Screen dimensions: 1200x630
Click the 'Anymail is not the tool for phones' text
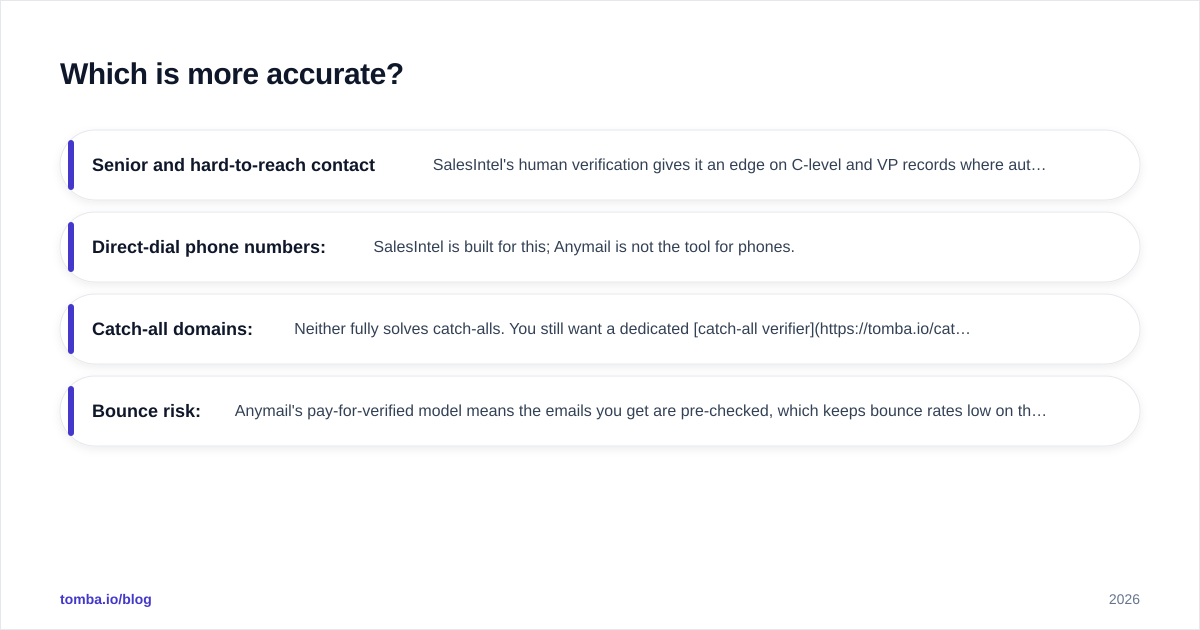click(x=675, y=247)
